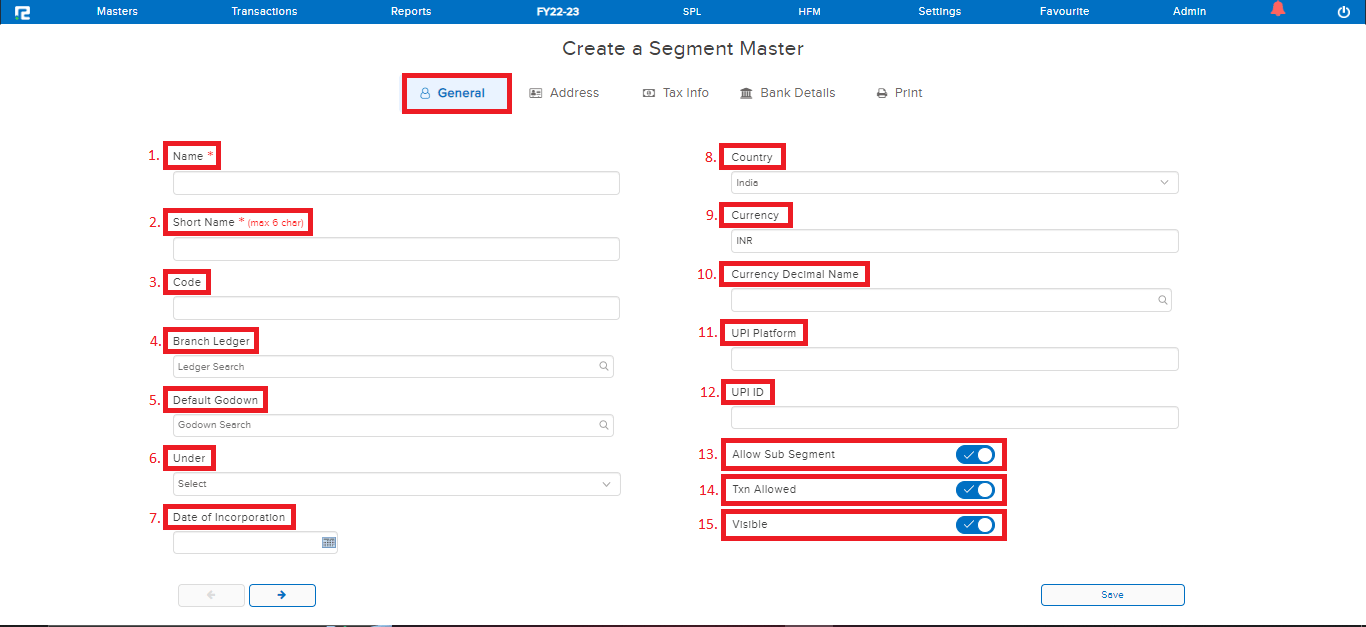1366x627 pixels.
Task: Click inside the Name input field
Action: (395, 182)
